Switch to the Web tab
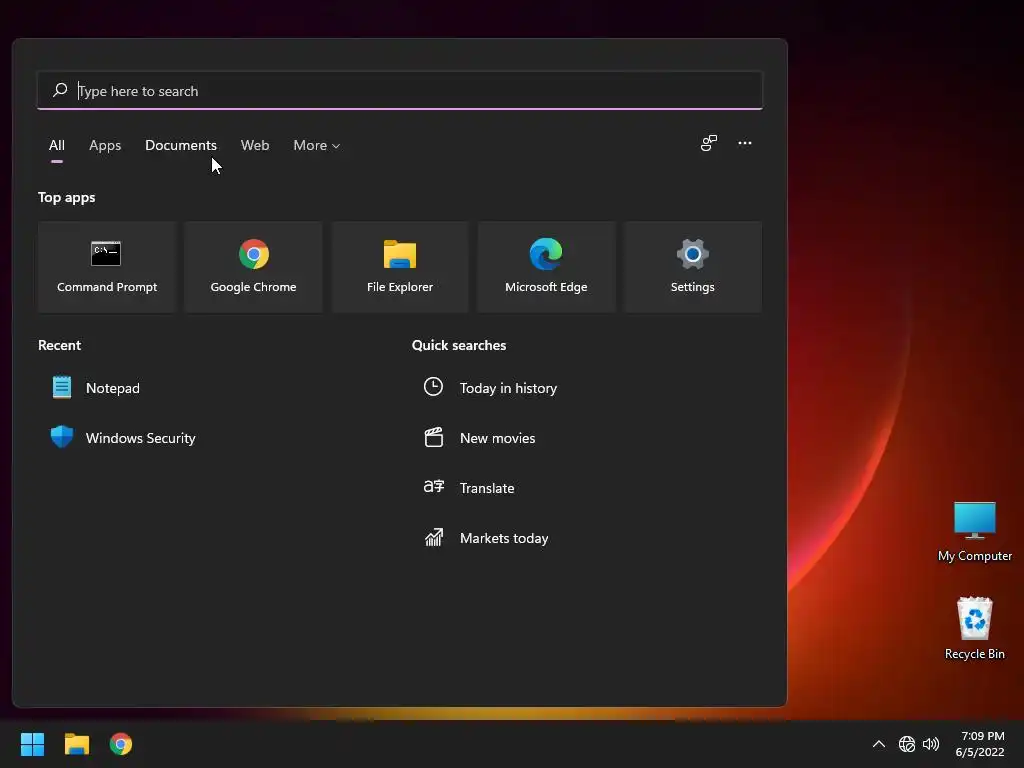 pyautogui.click(x=255, y=145)
